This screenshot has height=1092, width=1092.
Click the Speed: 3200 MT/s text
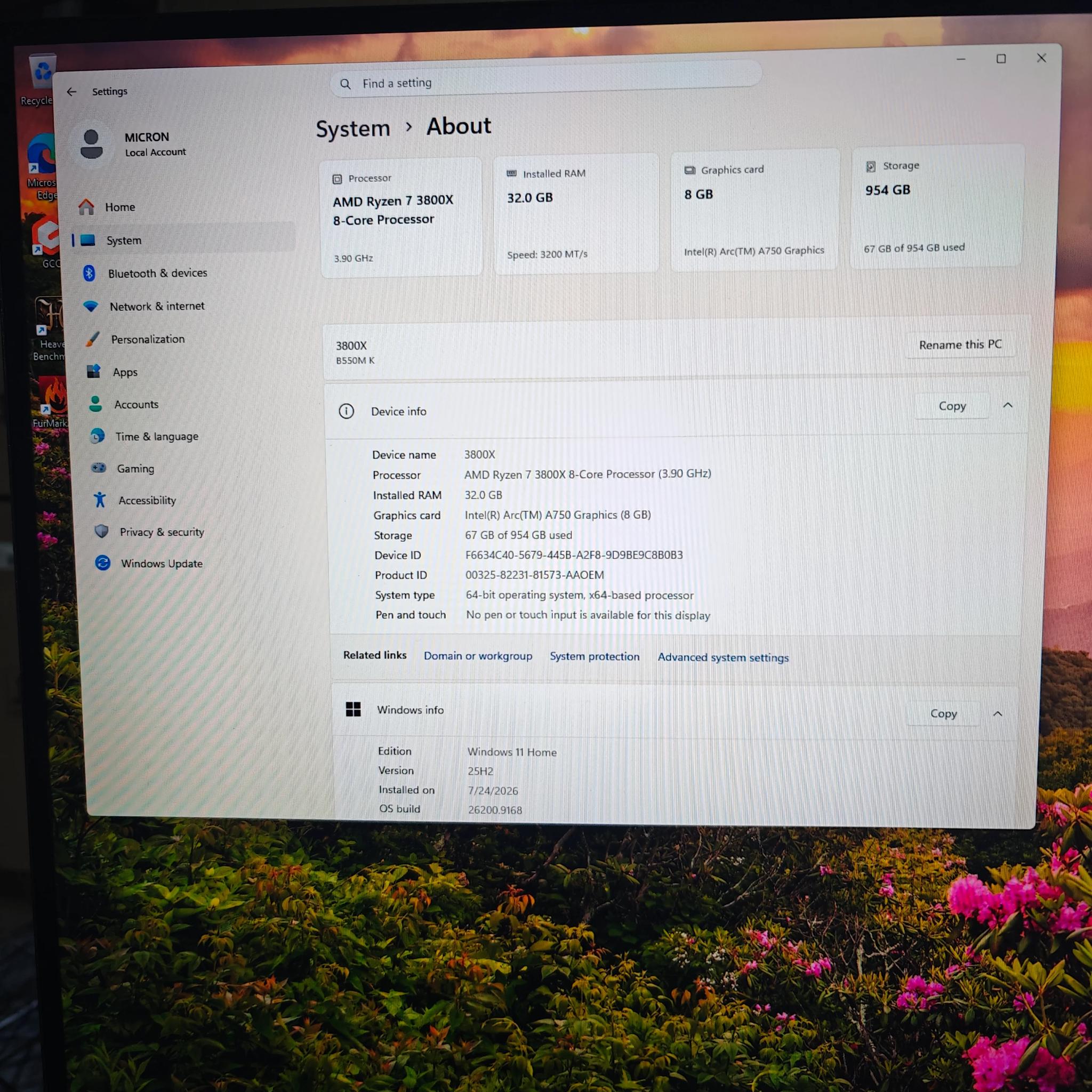pyautogui.click(x=547, y=255)
